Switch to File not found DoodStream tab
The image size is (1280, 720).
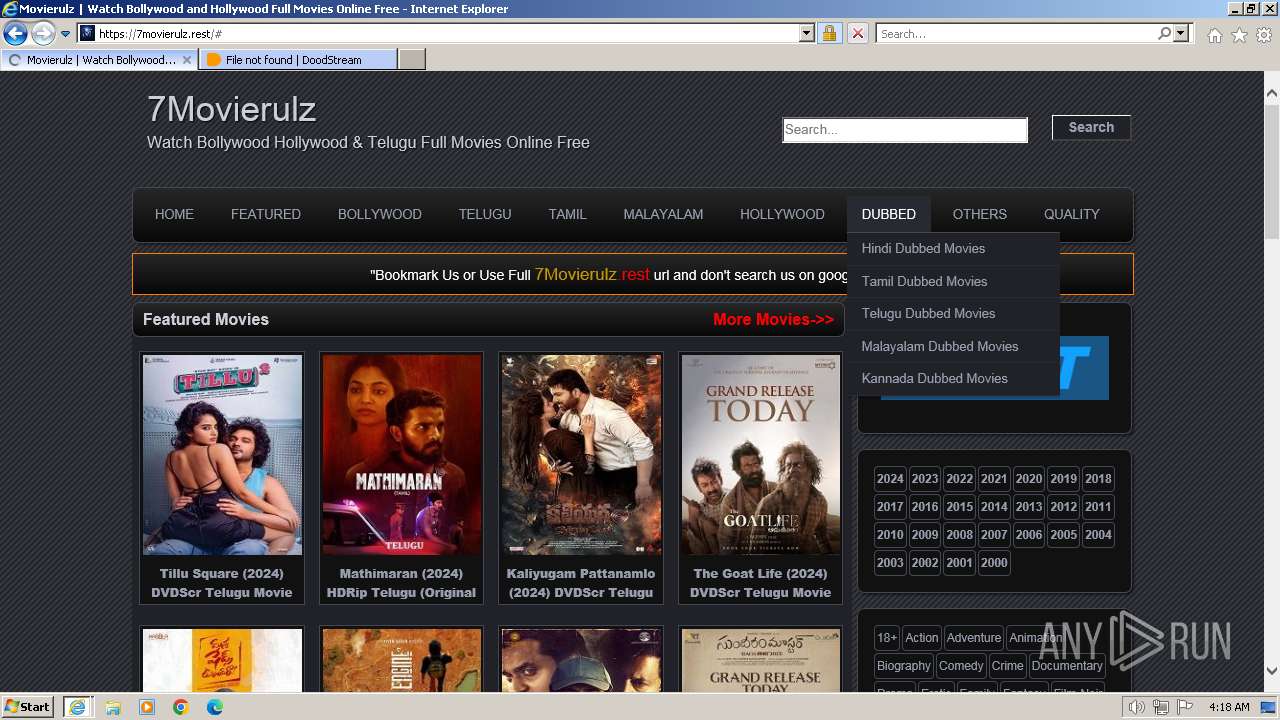tap(297, 60)
